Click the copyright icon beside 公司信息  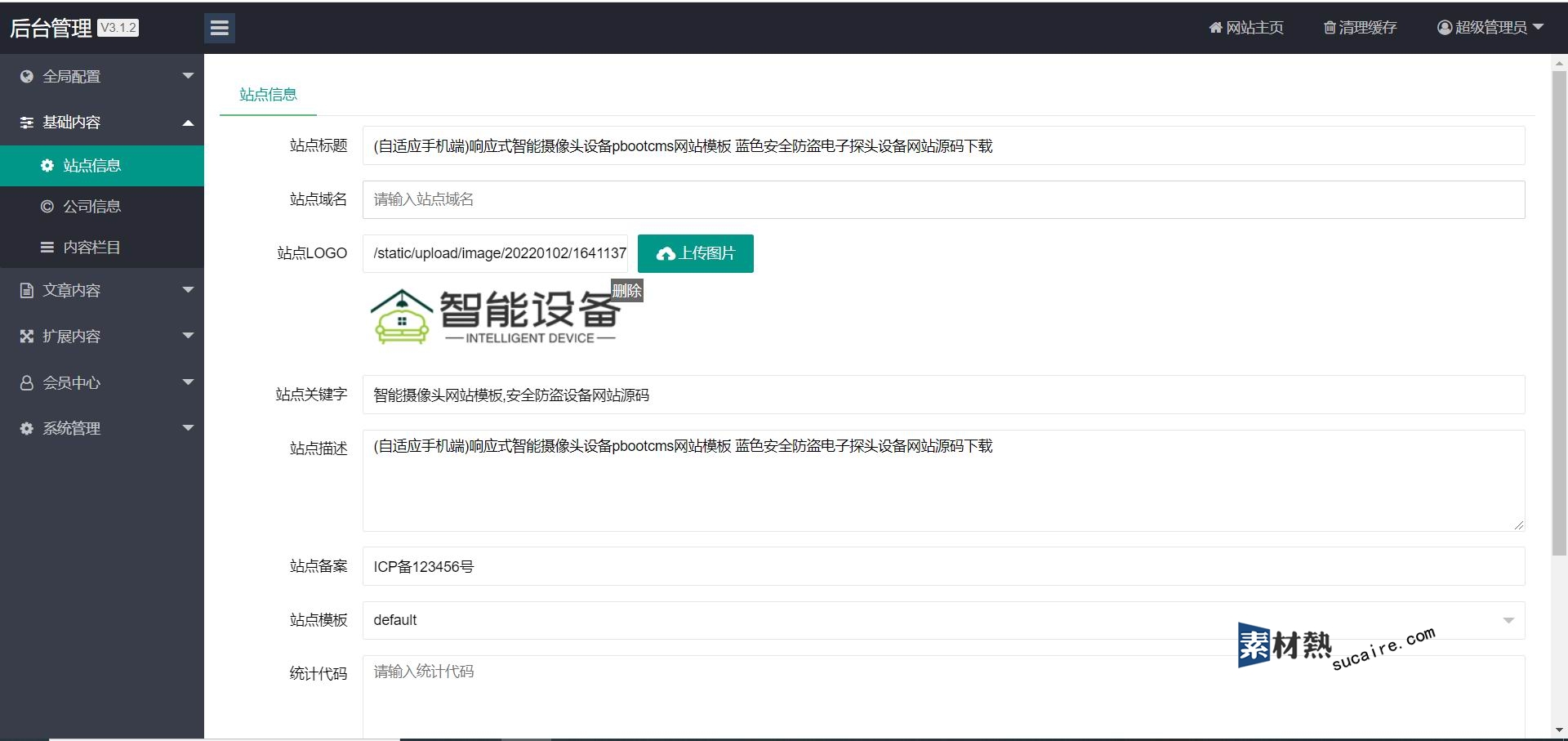[x=47, y=207]
